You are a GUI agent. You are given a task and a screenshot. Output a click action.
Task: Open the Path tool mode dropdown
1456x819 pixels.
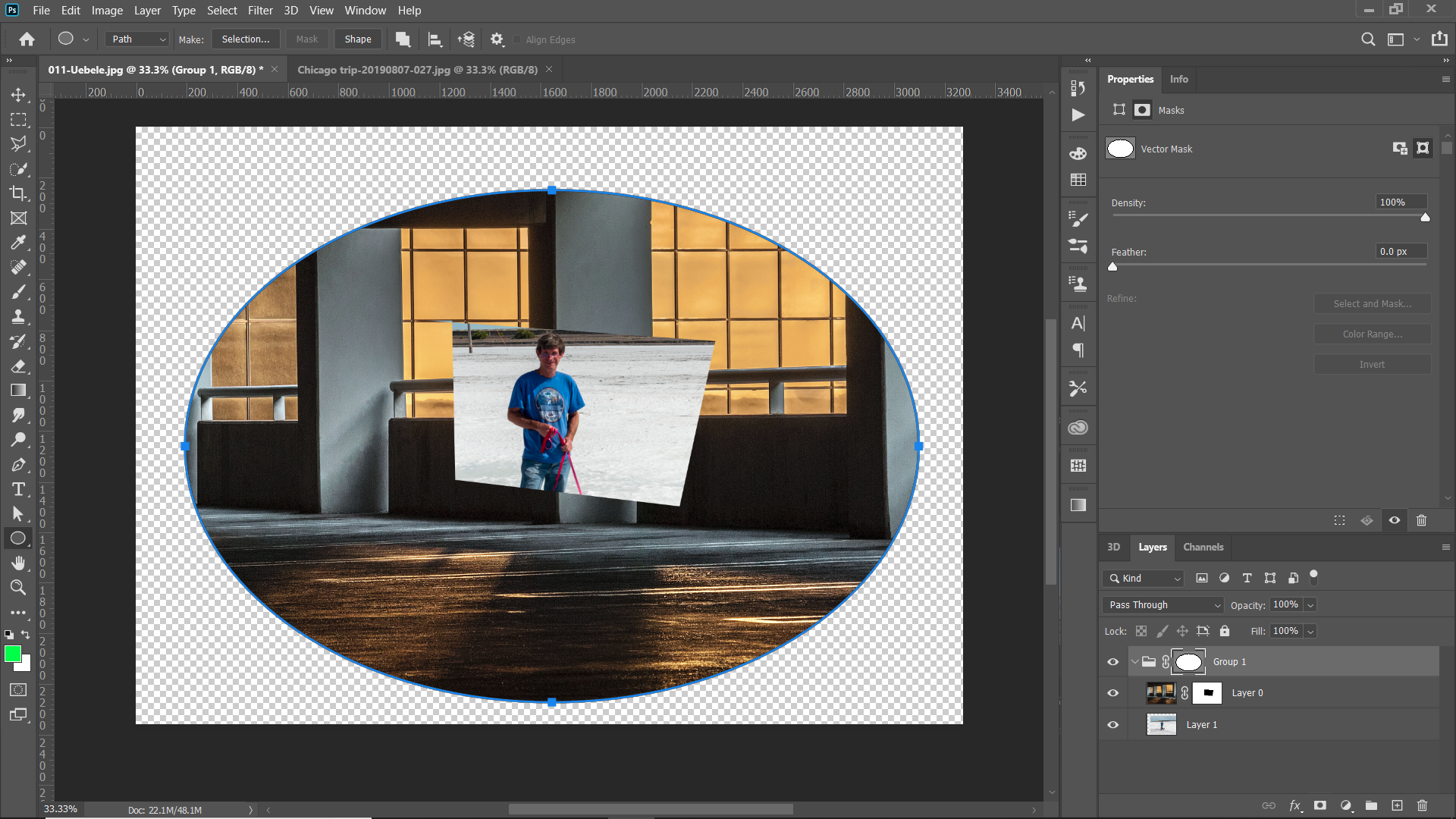(138, 39)
